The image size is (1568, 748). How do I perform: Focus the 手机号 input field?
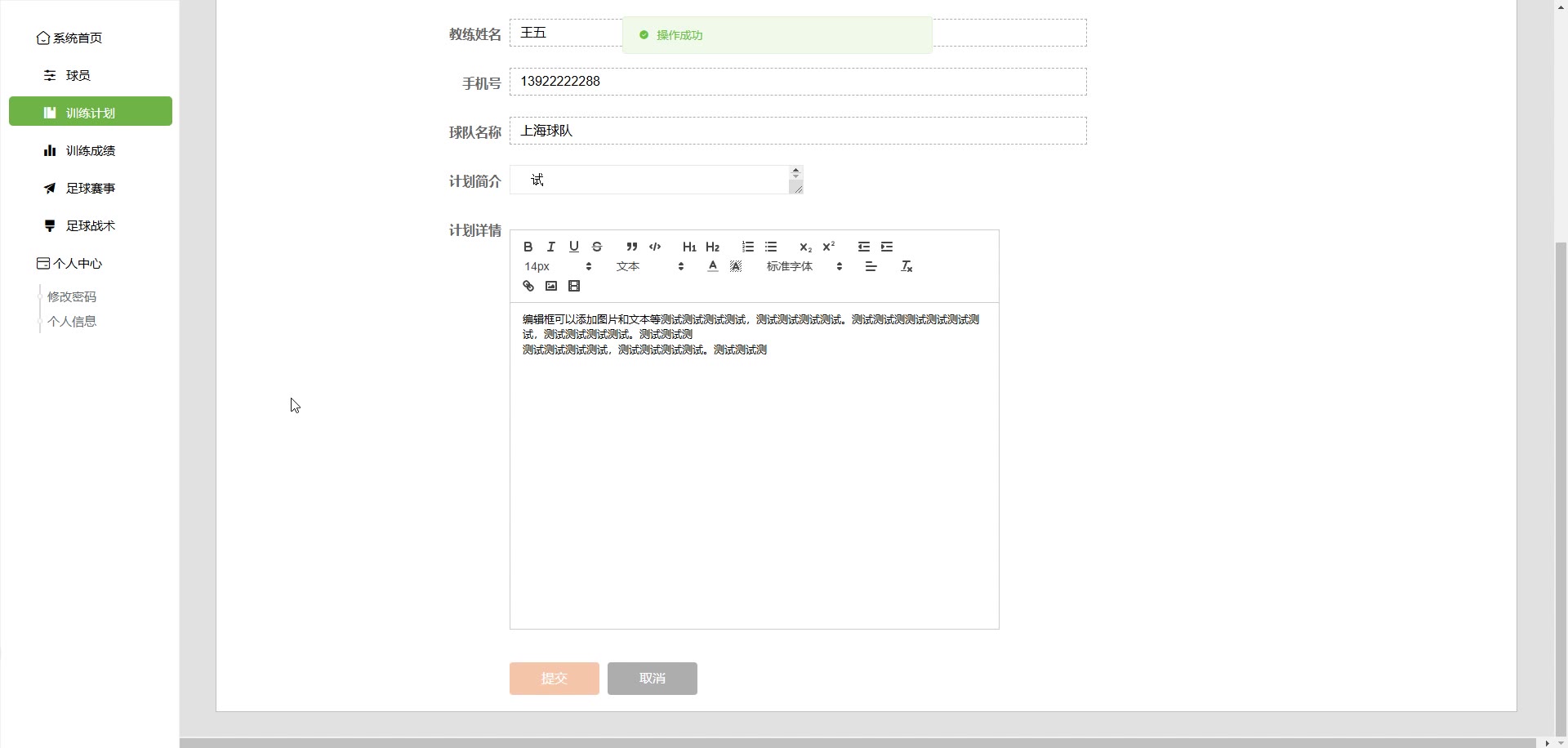tap(798, 82)
